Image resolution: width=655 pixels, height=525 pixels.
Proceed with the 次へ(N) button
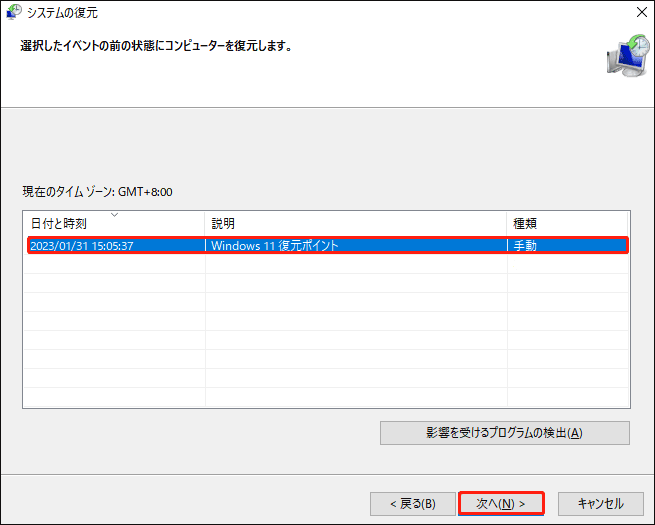point(501,503)
